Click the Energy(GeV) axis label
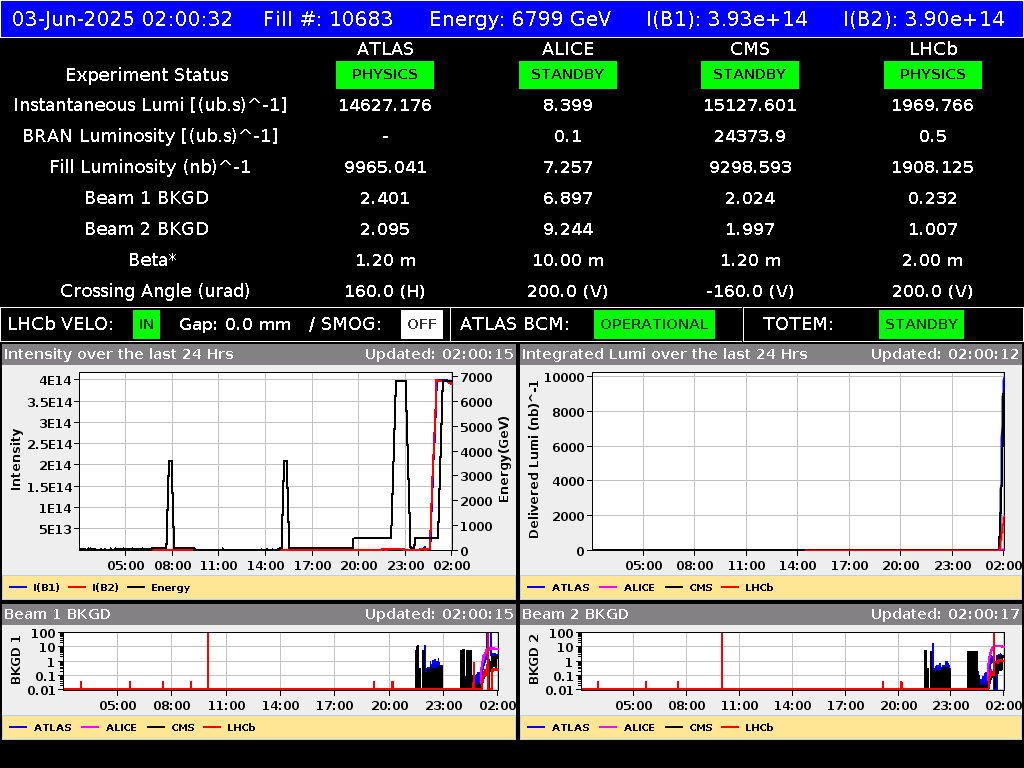 point(504,460)
